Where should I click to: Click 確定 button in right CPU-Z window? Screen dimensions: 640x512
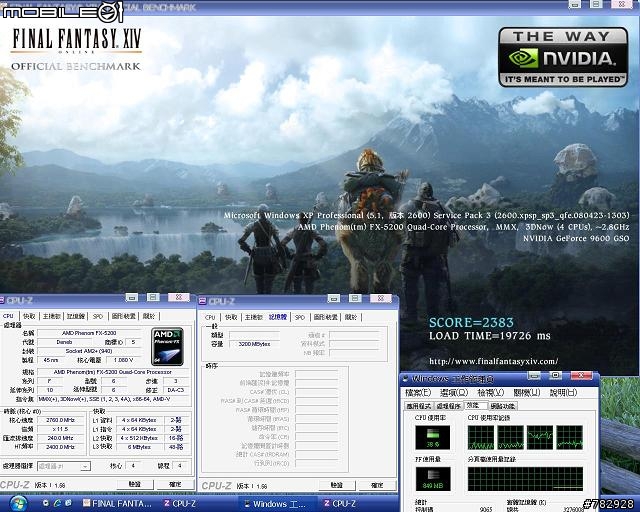pos(377,485)
